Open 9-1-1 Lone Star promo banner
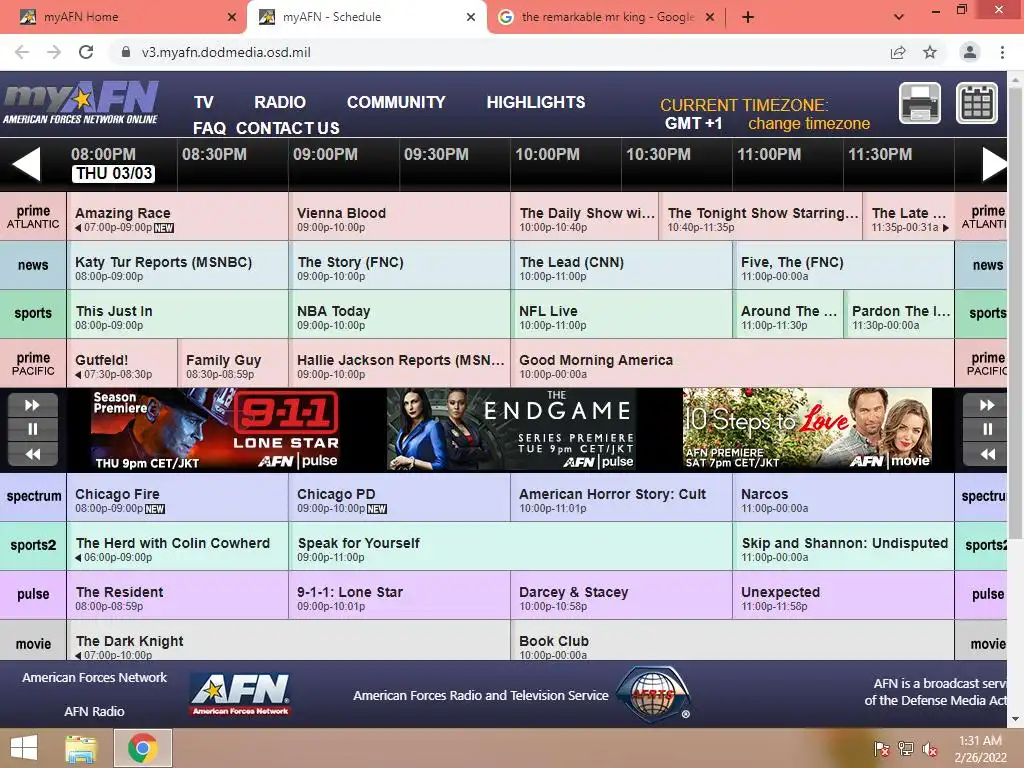This screenshot has width=1024, height=768. coord(215,430)
